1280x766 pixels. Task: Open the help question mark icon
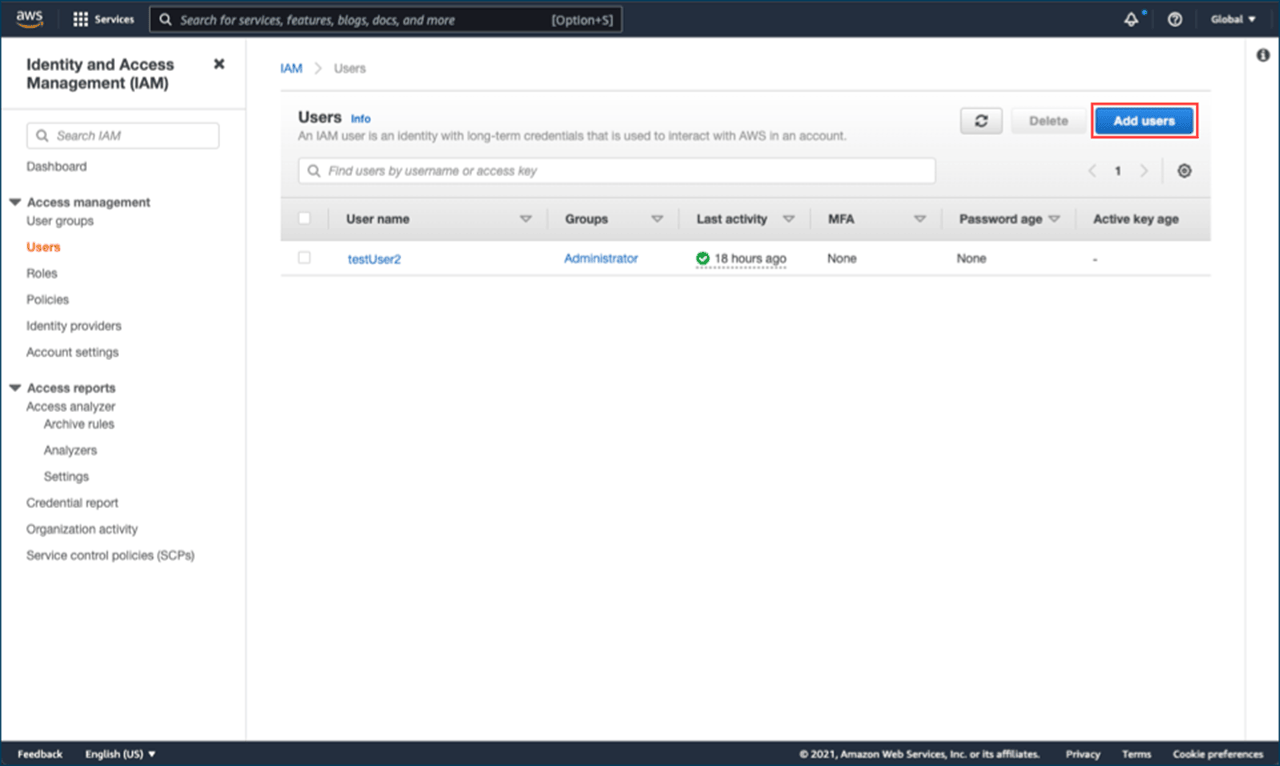click(x=1175, y=19)
